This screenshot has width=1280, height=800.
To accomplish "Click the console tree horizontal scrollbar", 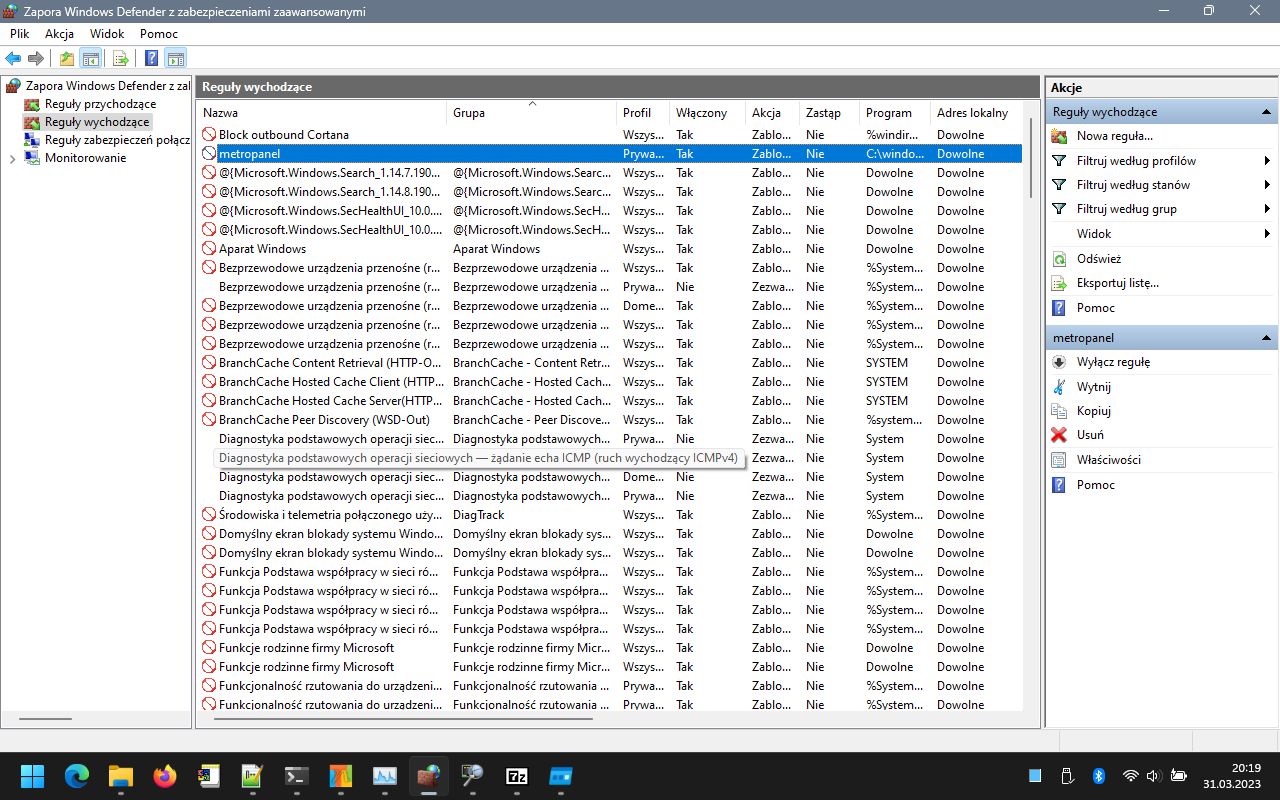I will click(x=46, y=718).
